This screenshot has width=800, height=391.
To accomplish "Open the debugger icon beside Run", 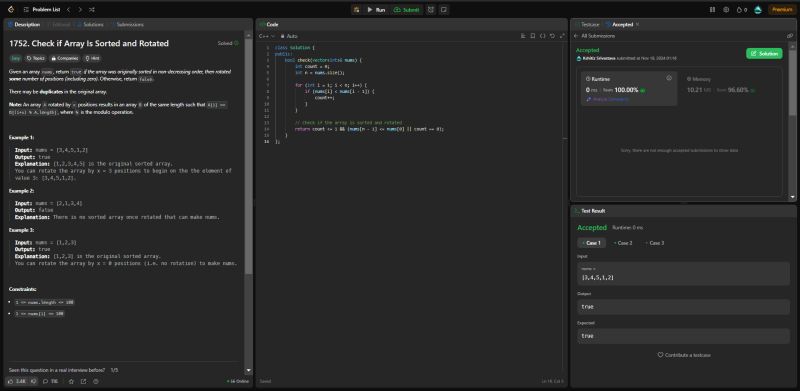I will (356, 10).
